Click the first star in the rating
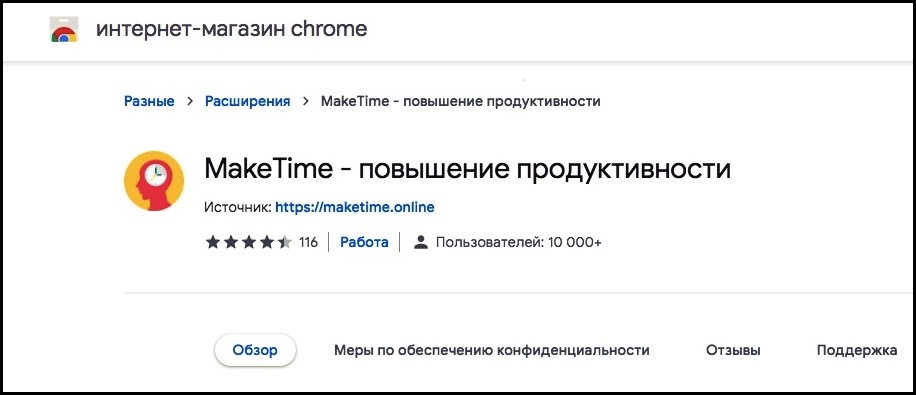Viewport: 916px width, 395px height. pyautogui.click(x=213, y=242)
